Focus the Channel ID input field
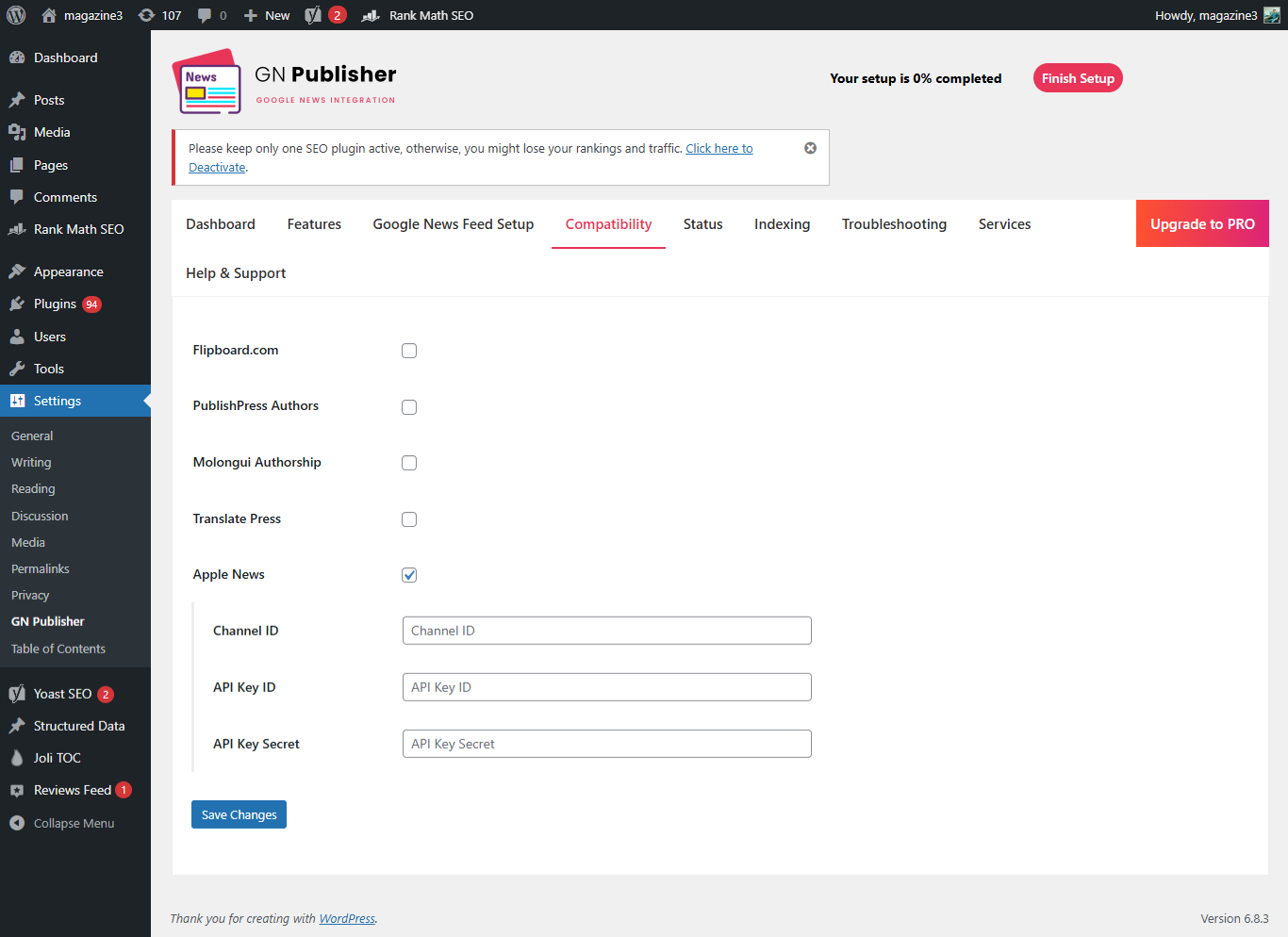The image size is (1288, 937). [x=607, y=631]
